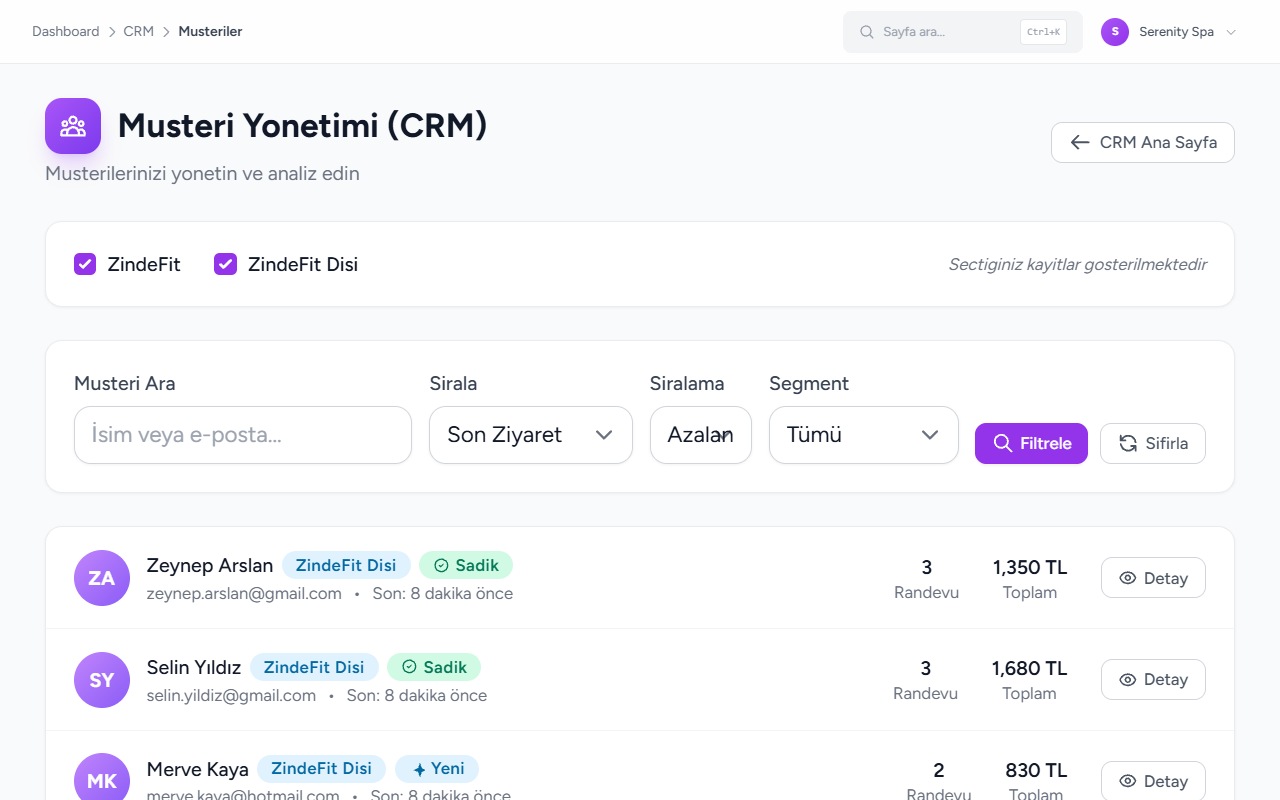Click the 830 TL total
Image resolution: width=1280 pixels, height=800 pixels.
pos(1036,770)
